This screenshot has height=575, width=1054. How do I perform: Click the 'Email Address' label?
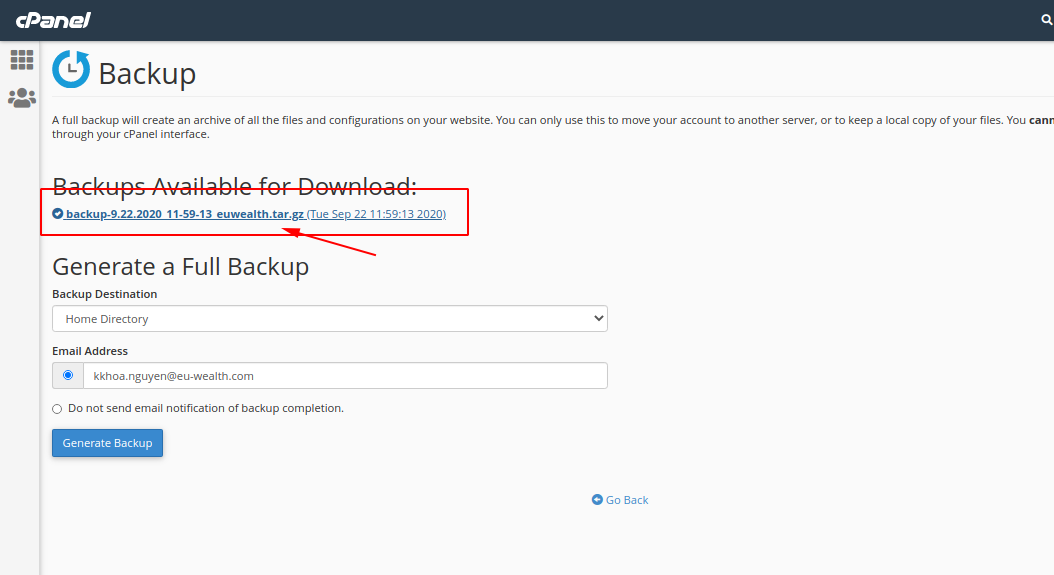click(90, 351)
